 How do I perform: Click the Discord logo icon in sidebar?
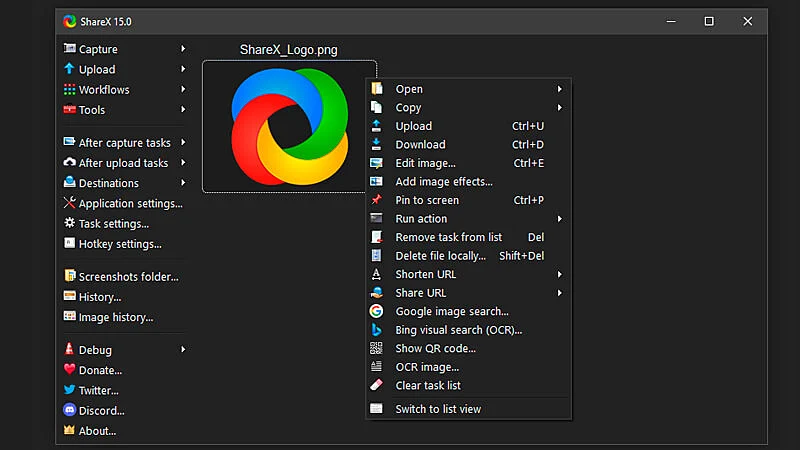point(70,410)
